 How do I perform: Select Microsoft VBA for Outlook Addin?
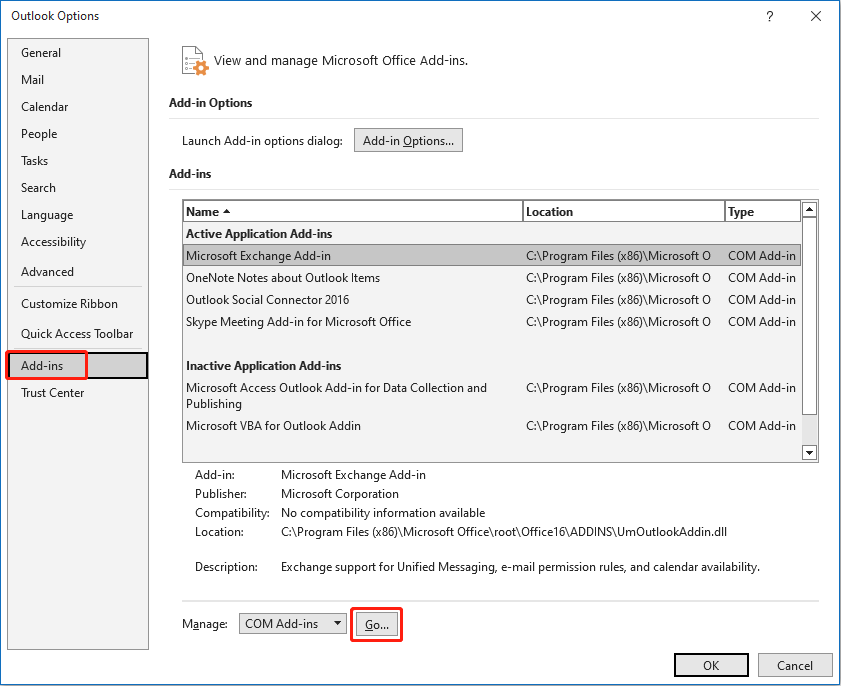491,426
